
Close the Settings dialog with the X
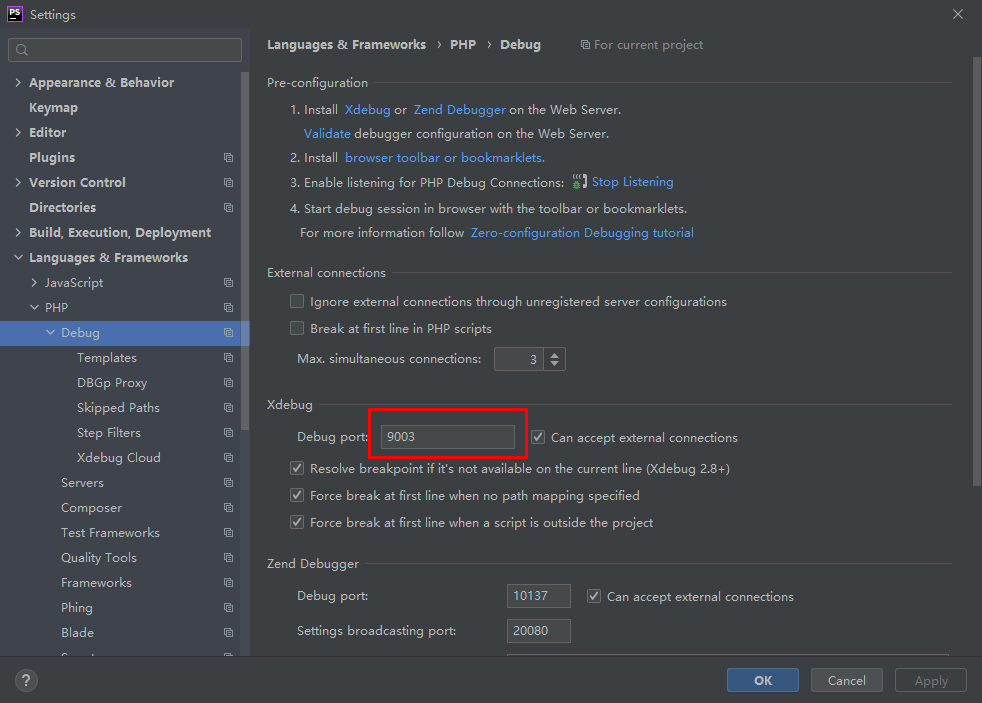(958, 14)
